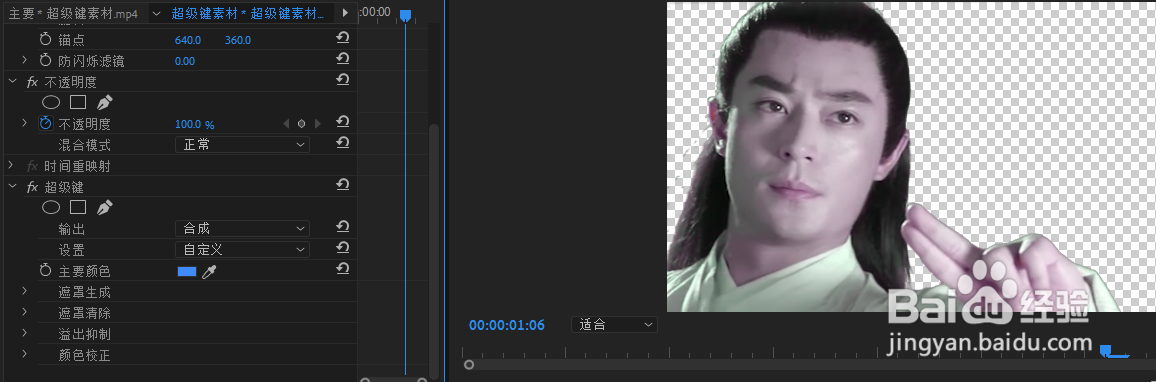Open the 适合 zoom level dropdown
The width and height of the screenshot is (1156, 382).
coord(614,324)
